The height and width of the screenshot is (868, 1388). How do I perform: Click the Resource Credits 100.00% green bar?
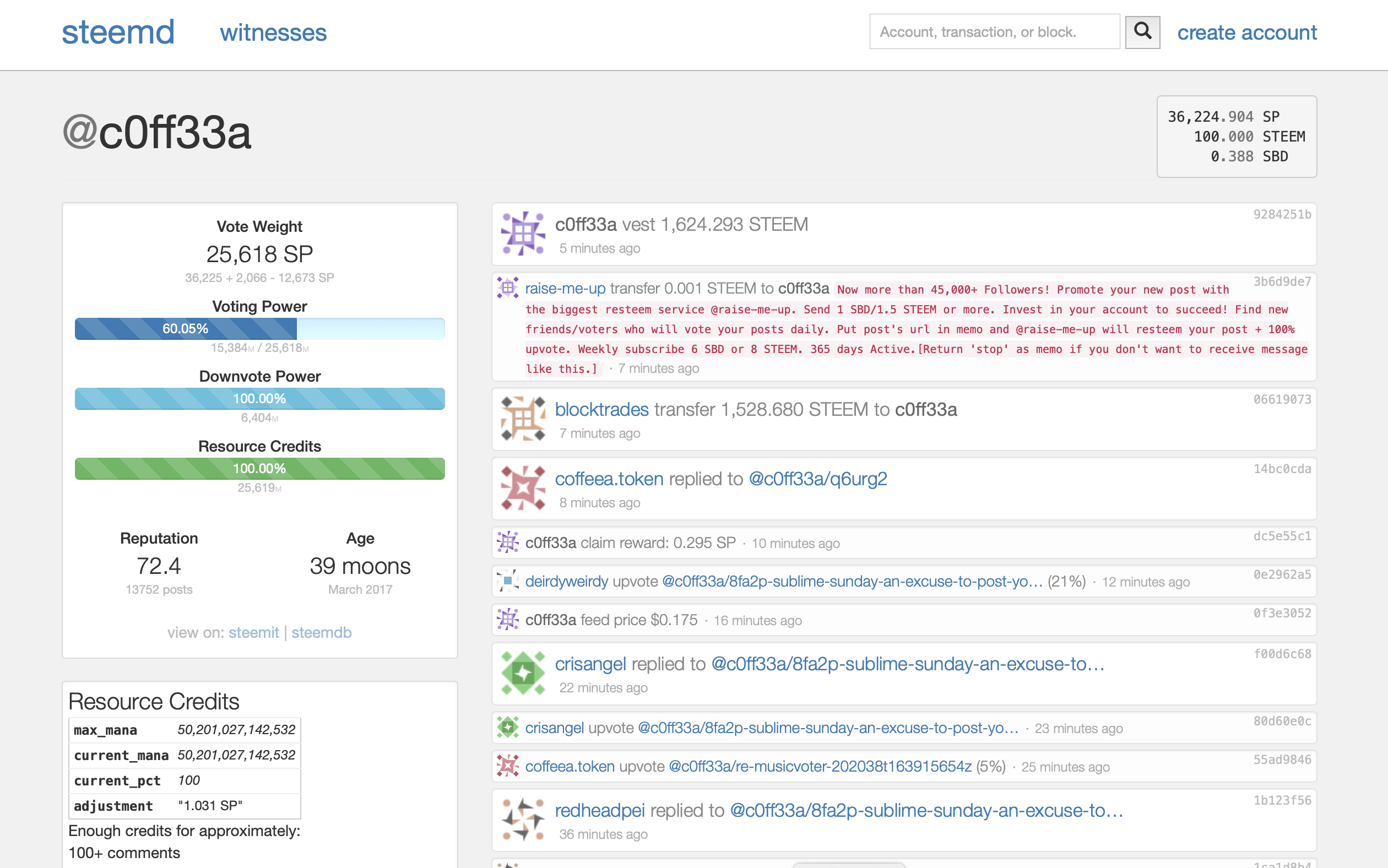[x=259, y=469]
